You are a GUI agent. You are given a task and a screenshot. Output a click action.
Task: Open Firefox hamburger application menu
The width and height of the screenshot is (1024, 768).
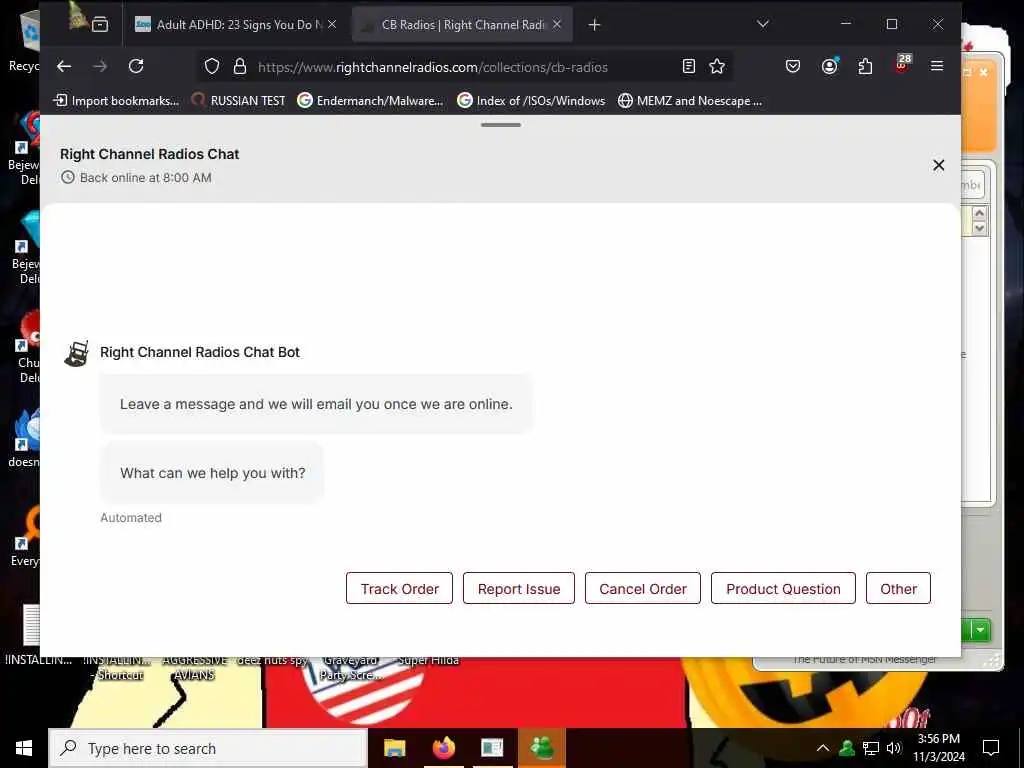(x=937, y=66)
